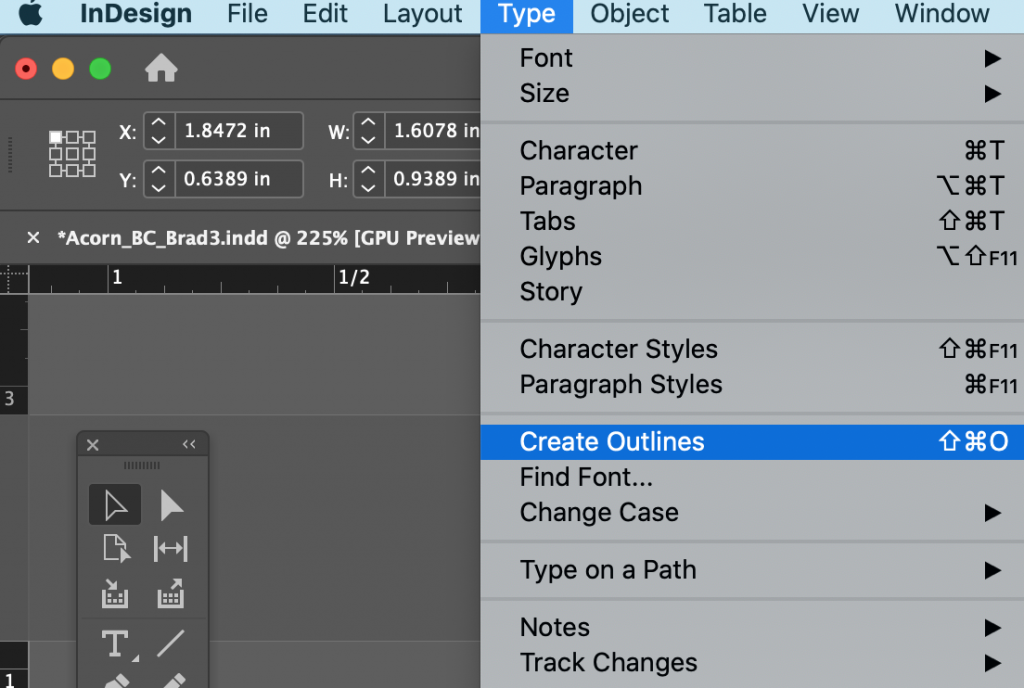1024x688 pixels.
Task: Open the Apple menu
Action: (x=31, y=14)
